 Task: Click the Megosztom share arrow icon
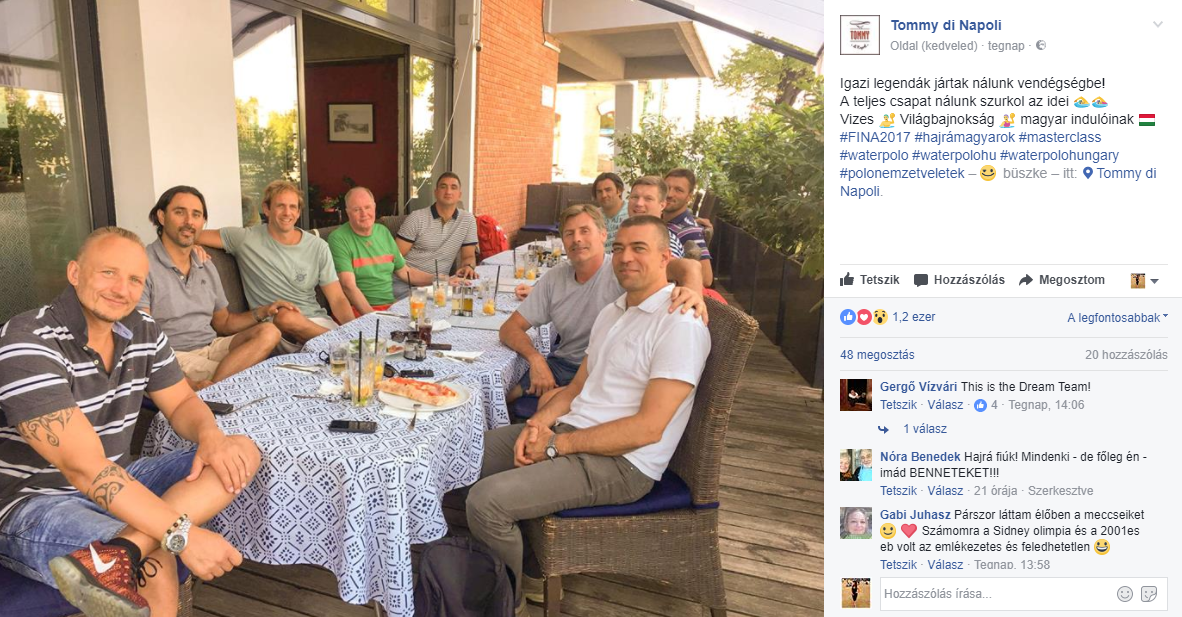(1025, 280)
